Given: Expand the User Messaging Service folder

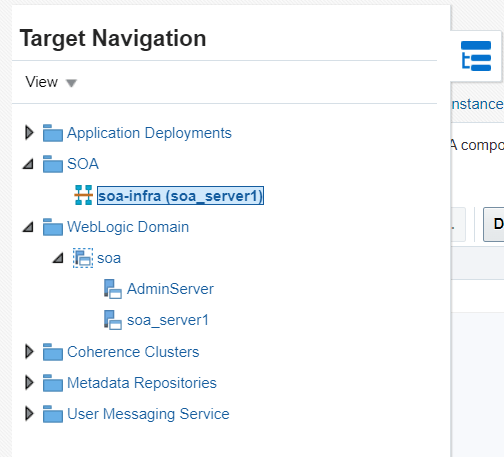Looking at the screenshot, I should pyautogui.click(x=29, y=414).
